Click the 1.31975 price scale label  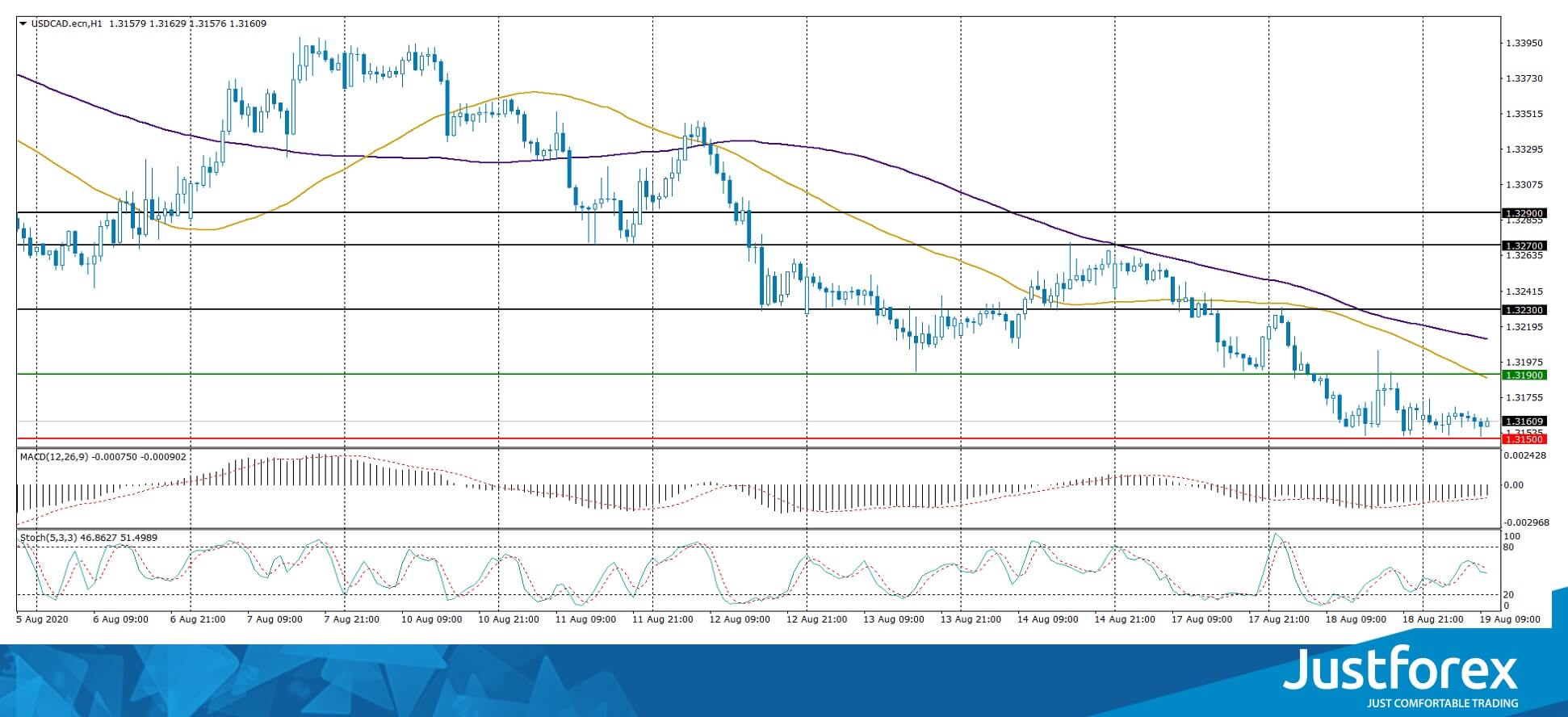(1525, 363)
